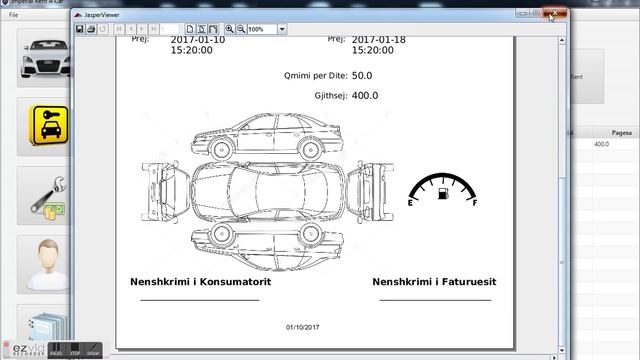Open the customer person avatar icon
640x360 pixels.
coord(43,264)
